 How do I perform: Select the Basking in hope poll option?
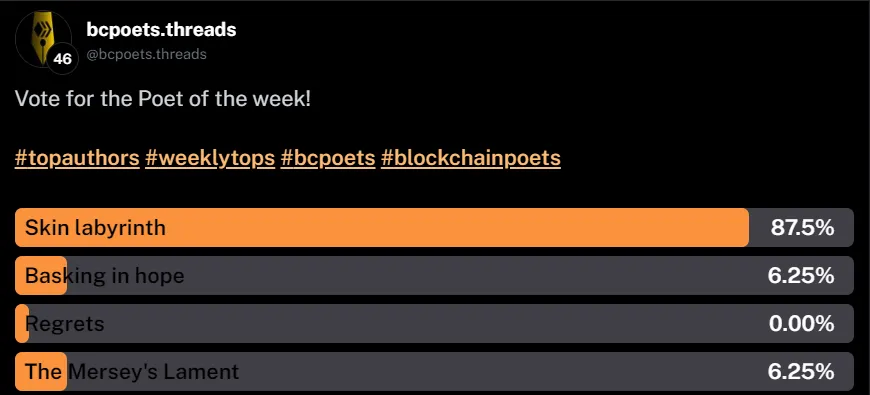pos(434,276)
